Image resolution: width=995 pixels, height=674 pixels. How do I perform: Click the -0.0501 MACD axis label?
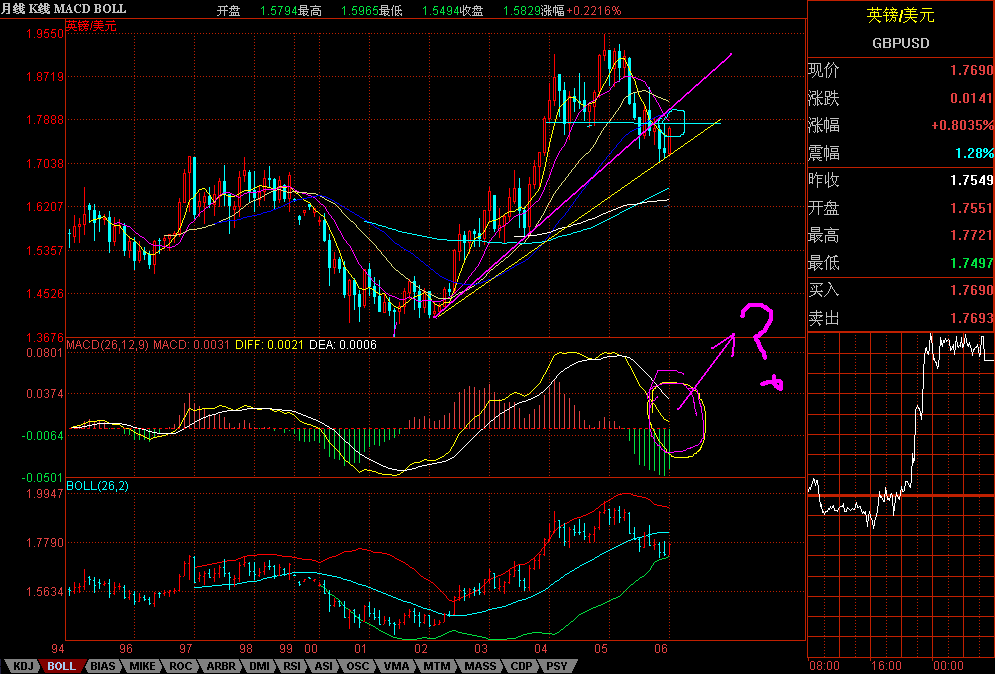pyautogui.click(x=43, y=477)
